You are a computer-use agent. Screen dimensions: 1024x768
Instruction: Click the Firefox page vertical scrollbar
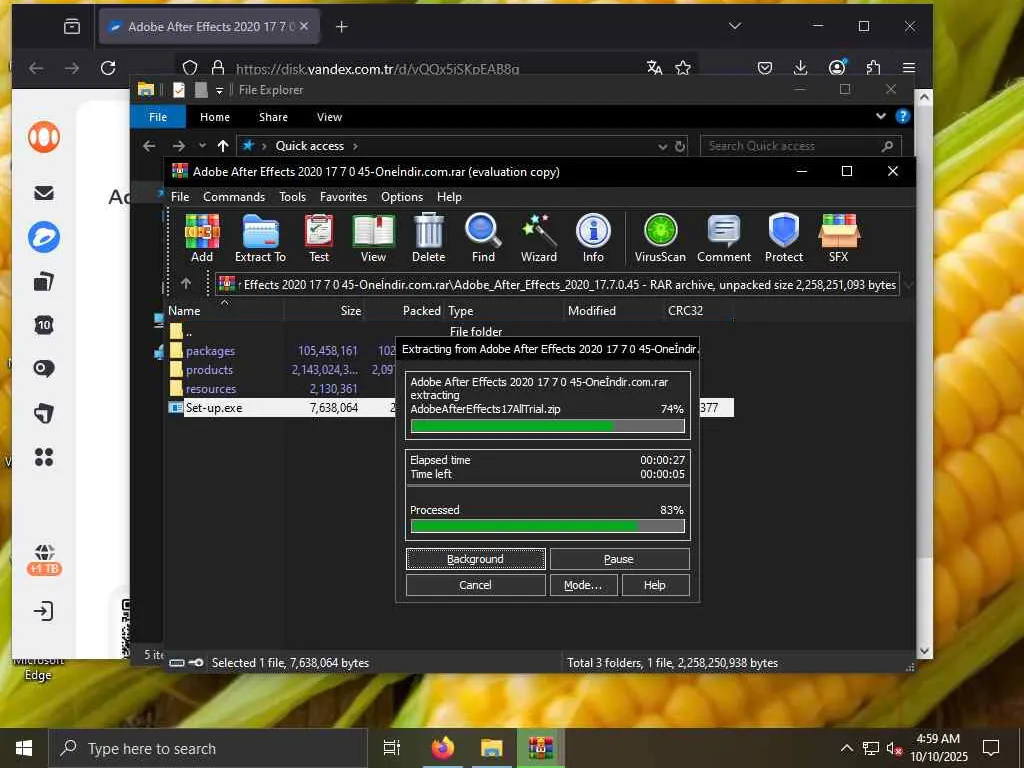coord(924,374)
